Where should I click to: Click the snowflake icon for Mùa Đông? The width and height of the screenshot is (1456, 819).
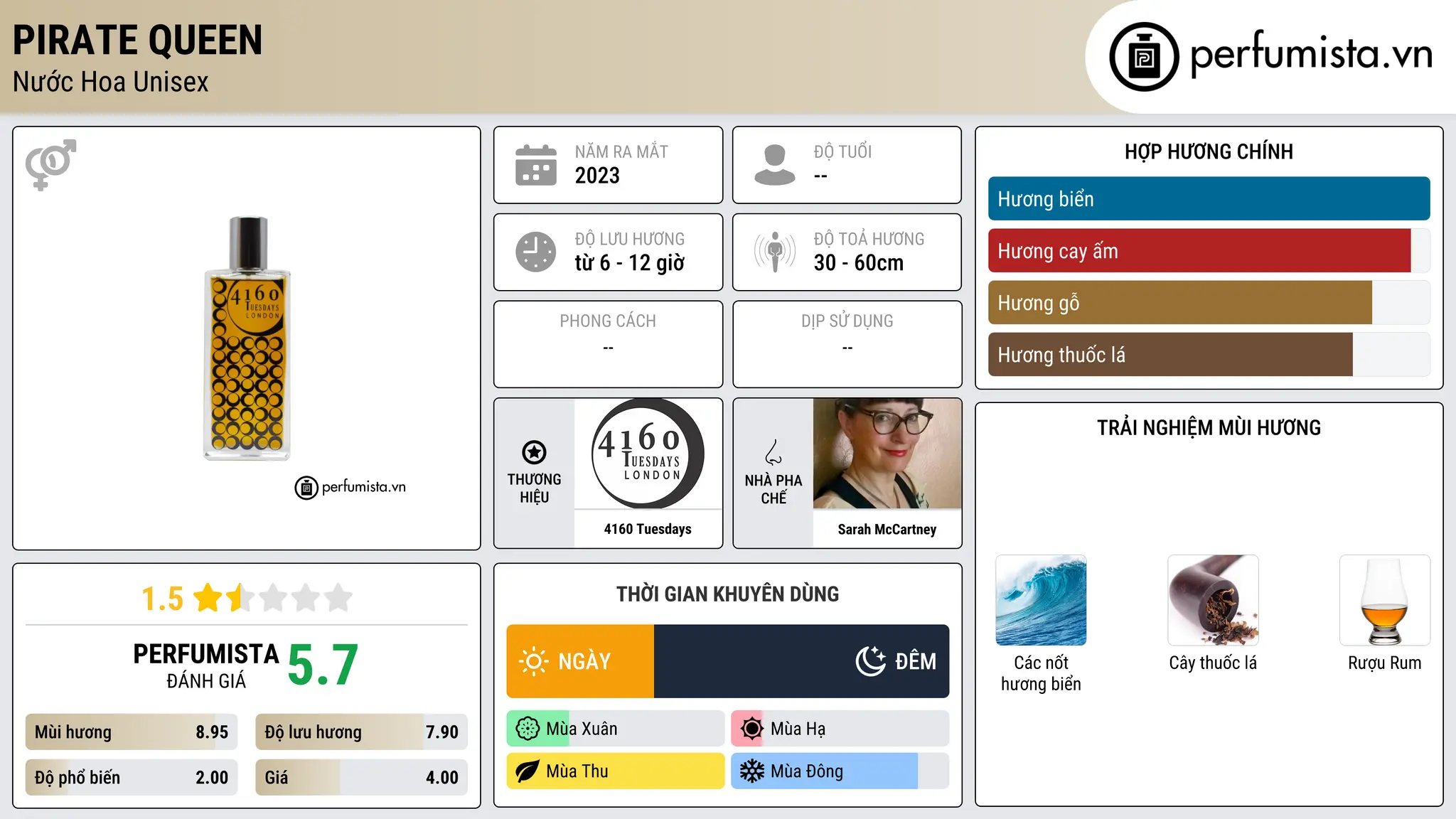click(751, 771)
